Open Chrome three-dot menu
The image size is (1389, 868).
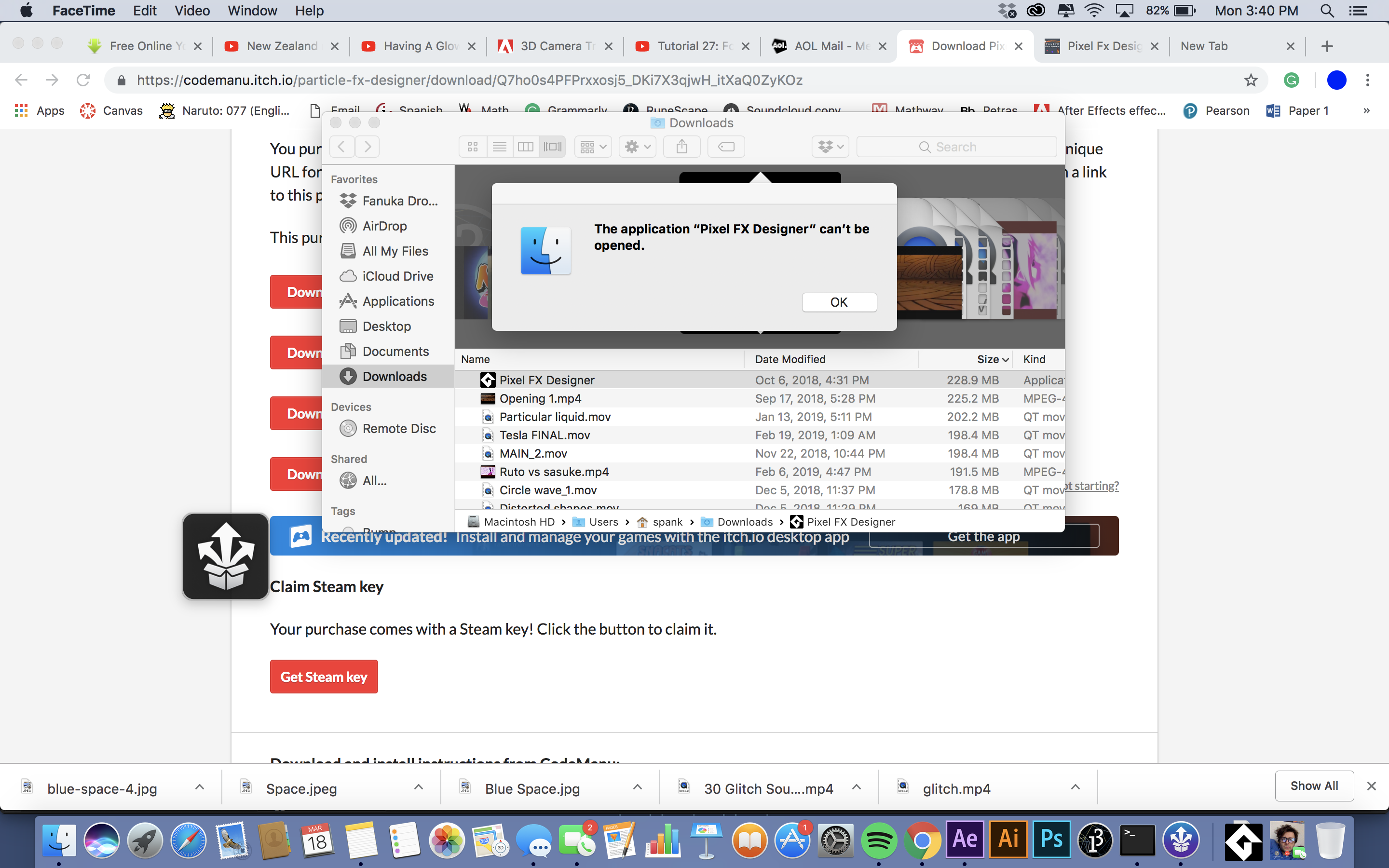click(1368, 81)
